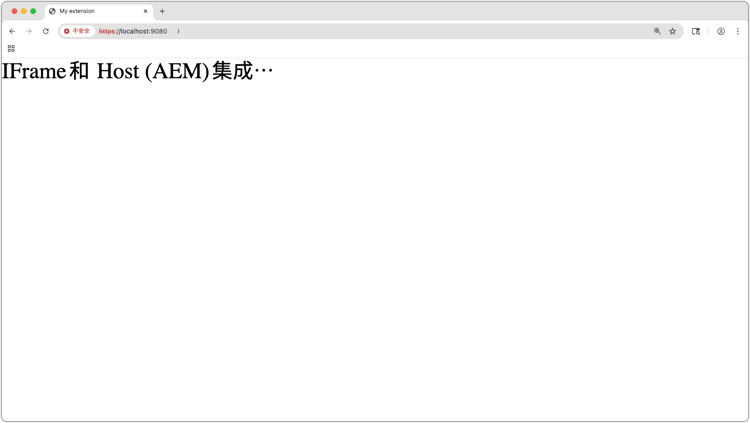Click the globe favicon on My extension tab
Image resolution: width=750 pixels, height=423 pixels.
coord(52,11)
